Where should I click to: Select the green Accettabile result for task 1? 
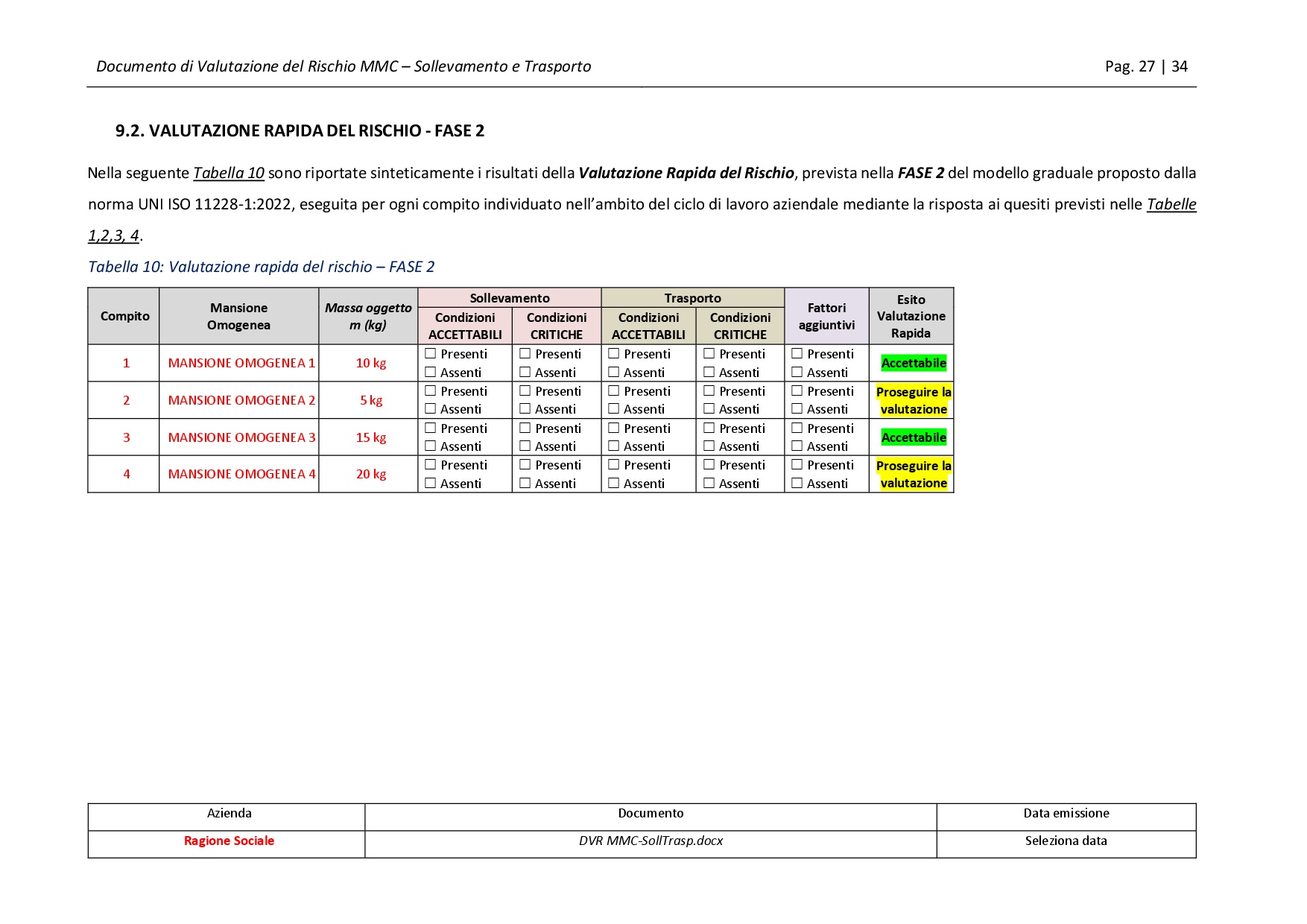914,363
